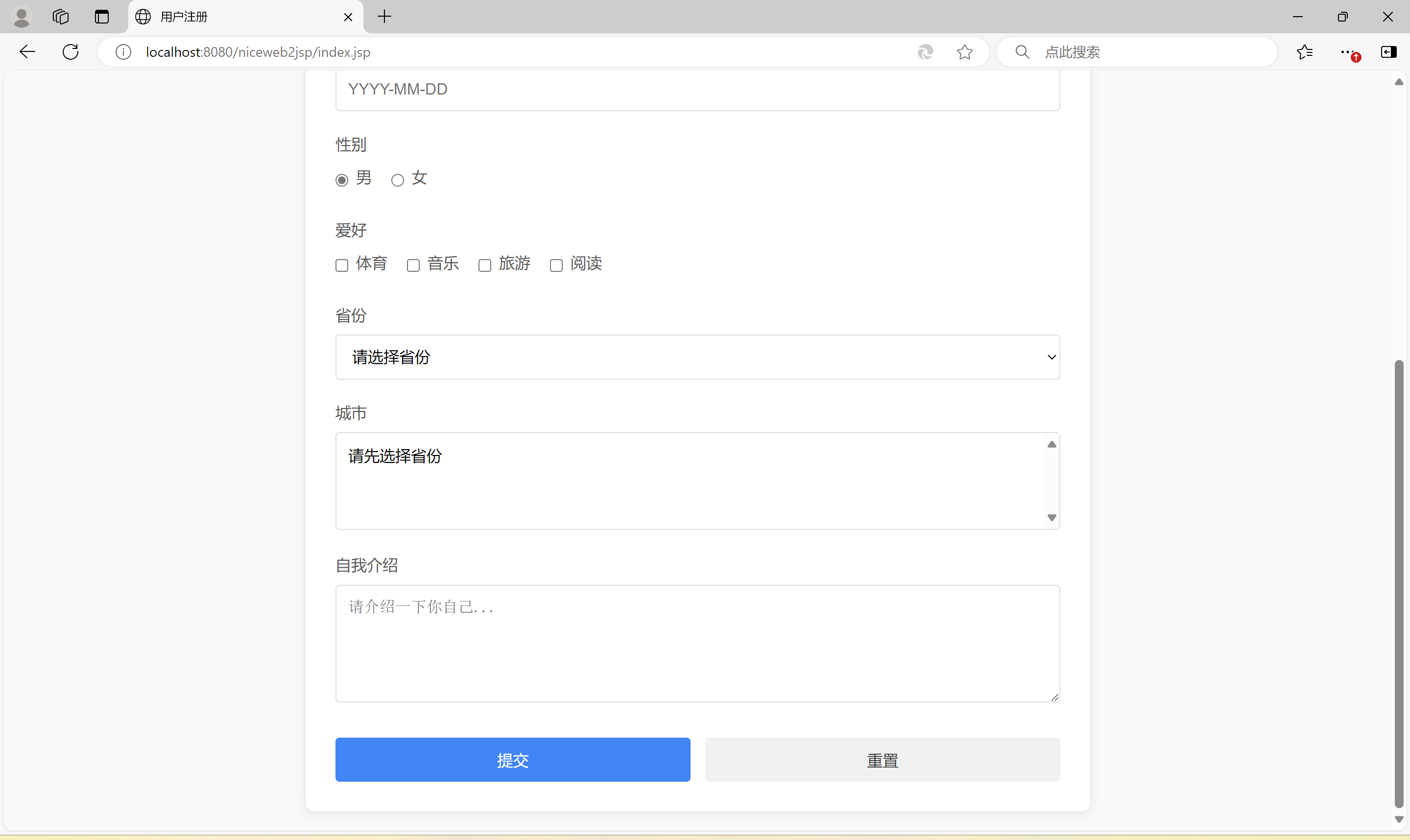Open a new tab with plus
Screen dimensions: 1410x840
(384, 17)
